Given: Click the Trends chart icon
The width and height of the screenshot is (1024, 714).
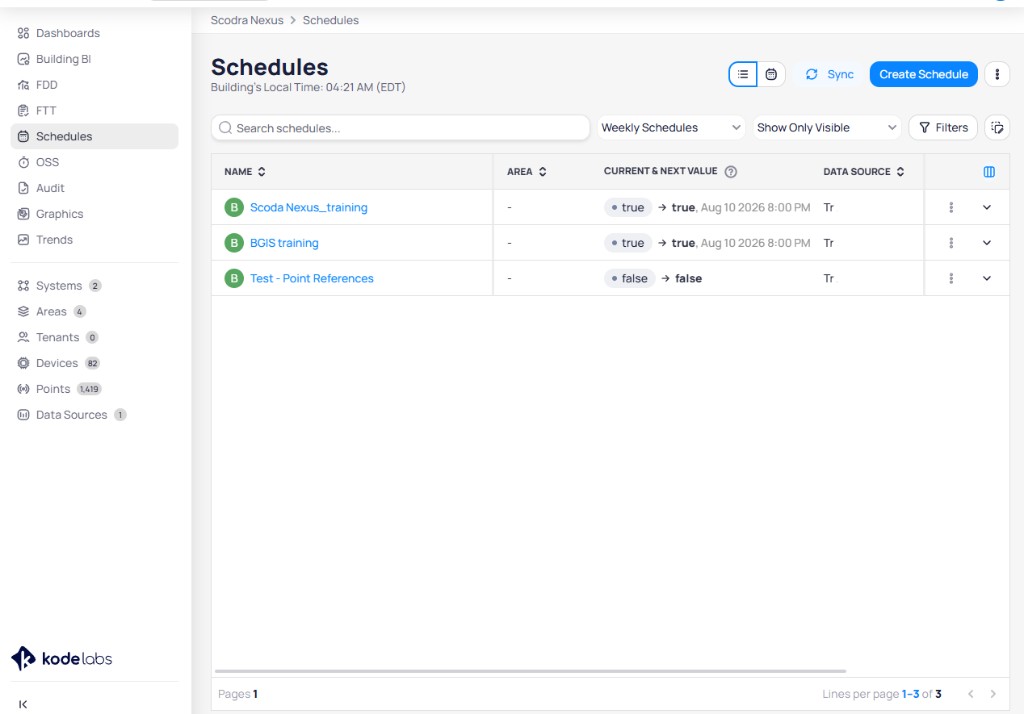Looking at the screenshot, I should (24, 240).
